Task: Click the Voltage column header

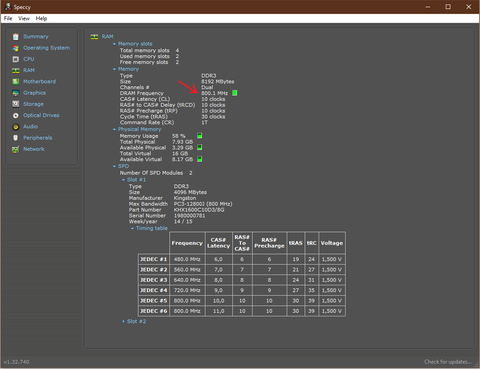Action: (x=331, y=243)
